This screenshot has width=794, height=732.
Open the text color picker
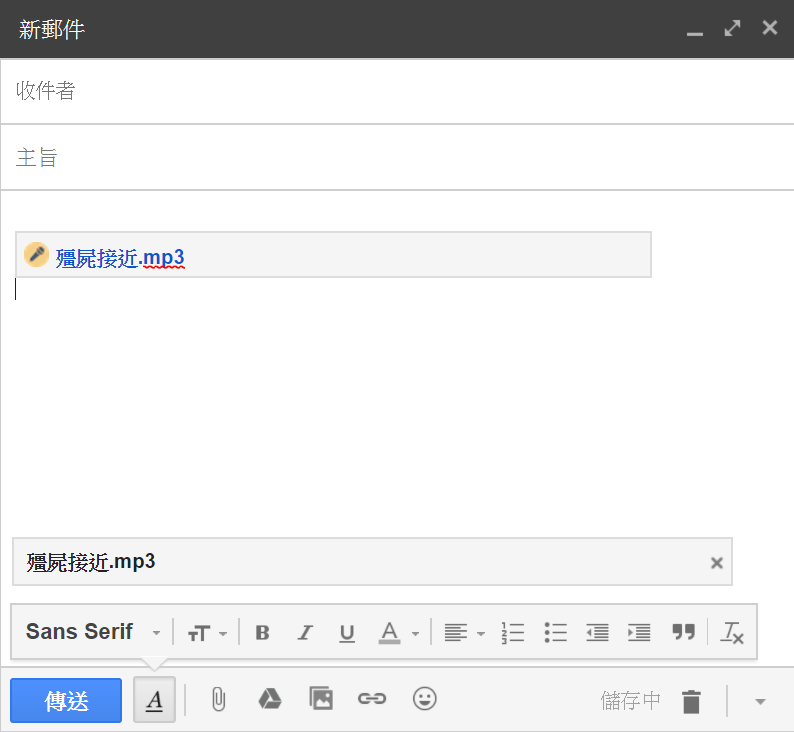coord(399,632)
